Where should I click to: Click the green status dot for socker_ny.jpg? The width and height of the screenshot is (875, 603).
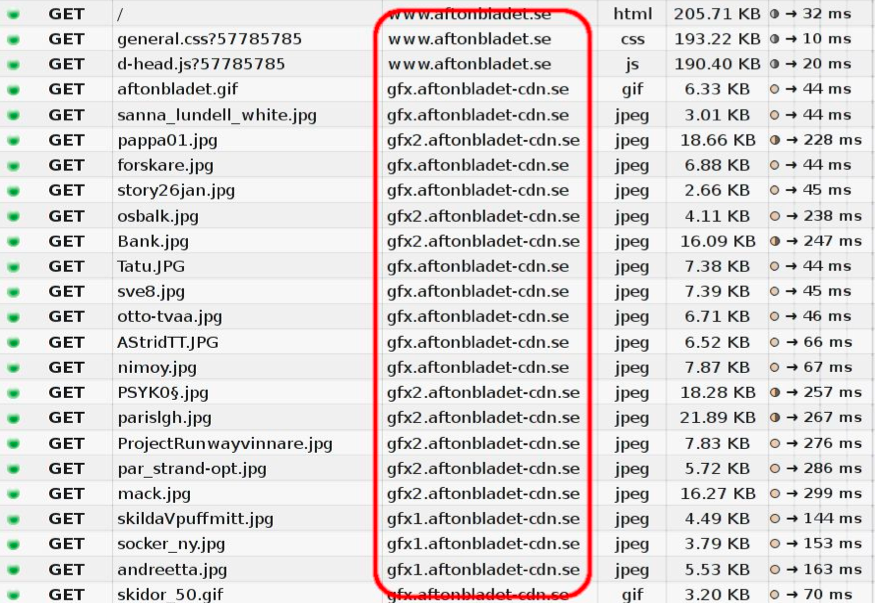(x=13, y=544)
